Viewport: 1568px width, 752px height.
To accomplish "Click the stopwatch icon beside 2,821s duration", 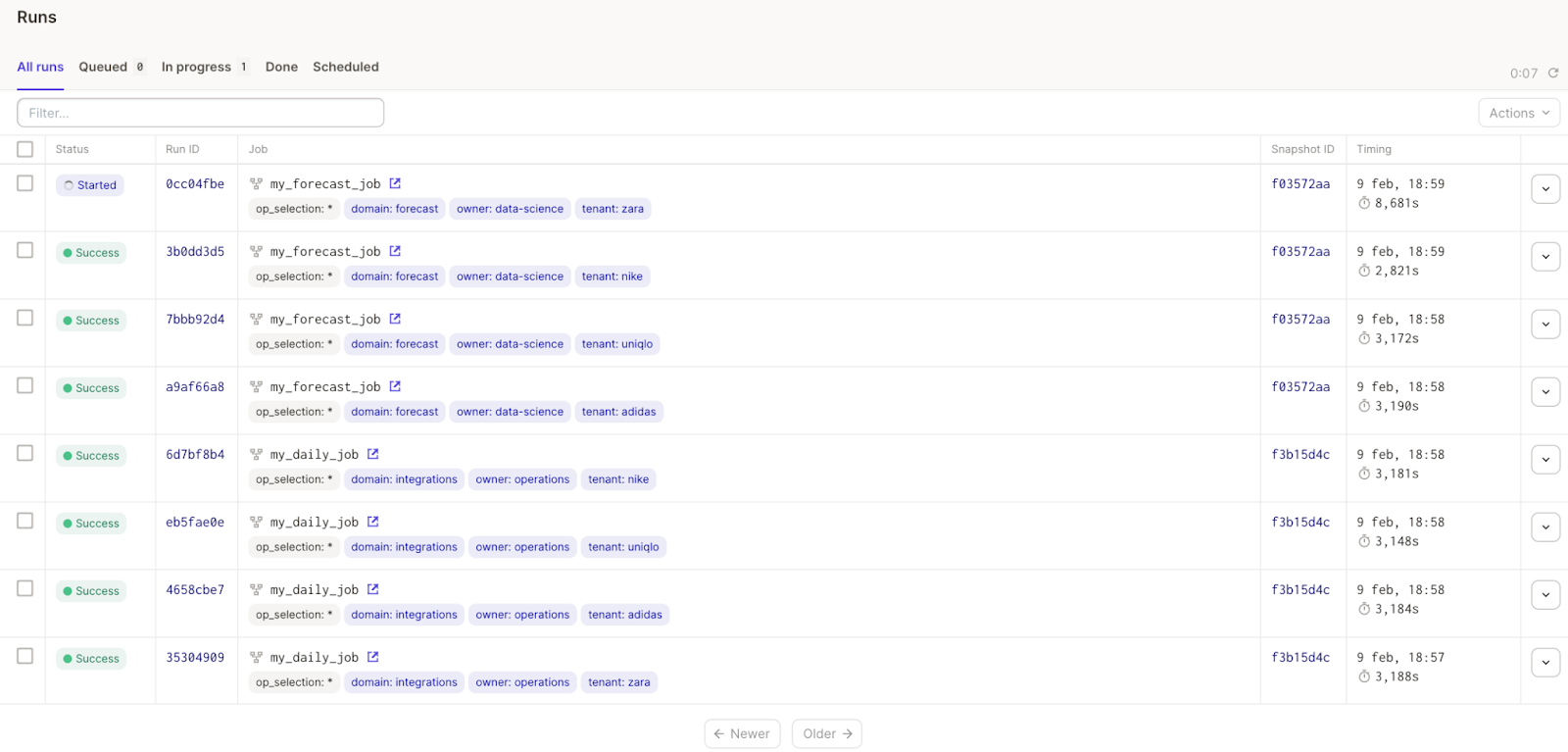I will [x=1364, y=271].
